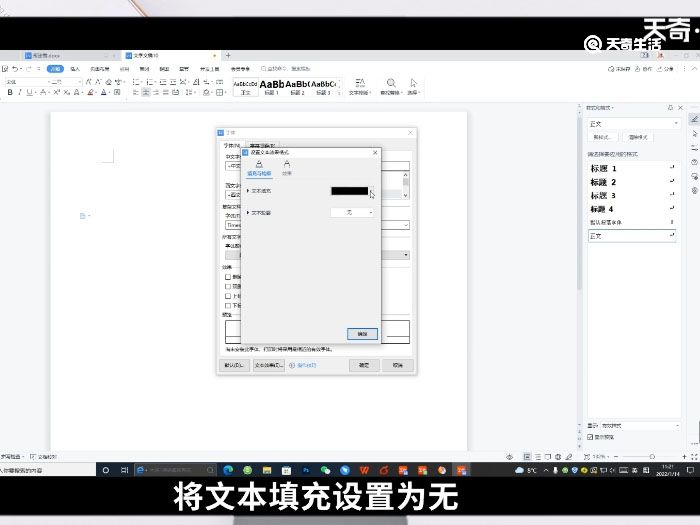Click the select cursor tool in the ribbon

[x=413, y=83]
